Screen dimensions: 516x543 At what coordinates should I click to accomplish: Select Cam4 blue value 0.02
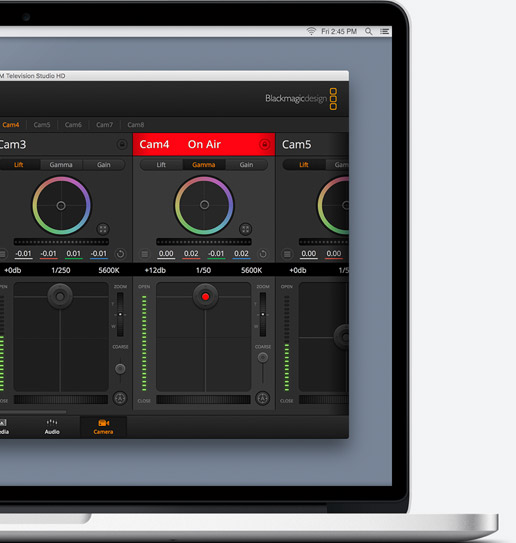pyautogui.click(x=241, y=254)
